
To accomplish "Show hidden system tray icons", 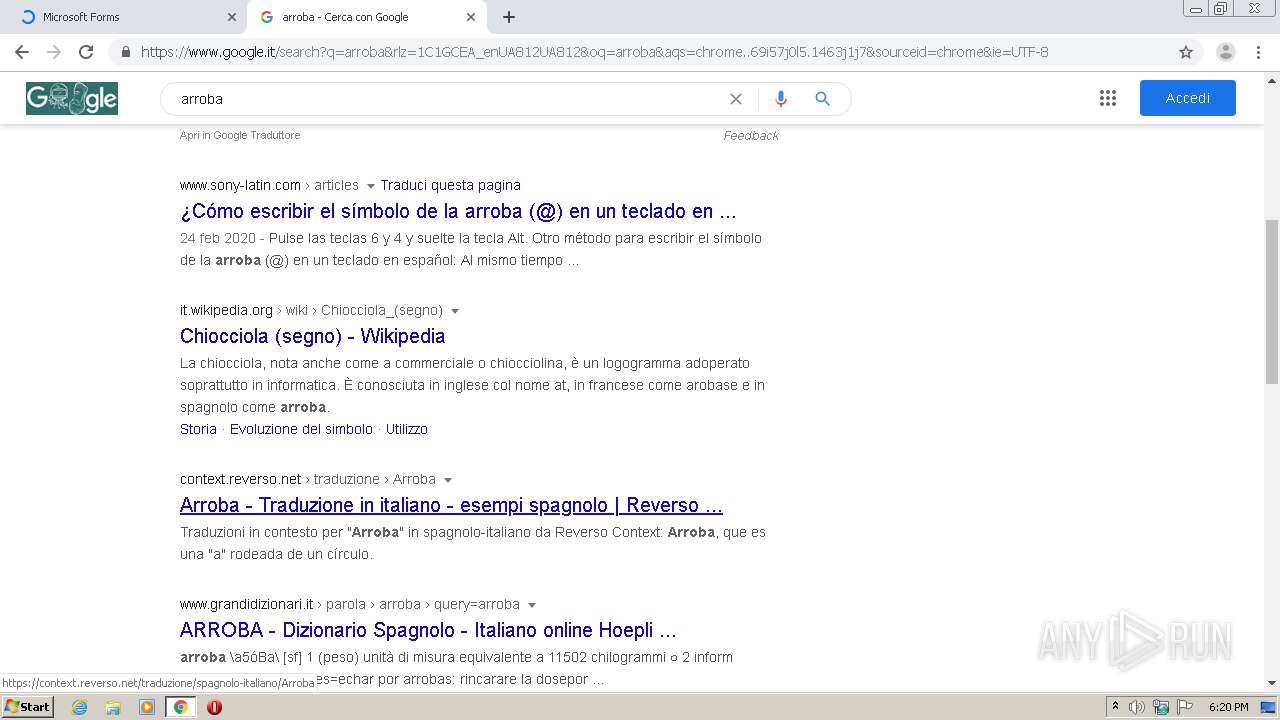I will 1115,707.
